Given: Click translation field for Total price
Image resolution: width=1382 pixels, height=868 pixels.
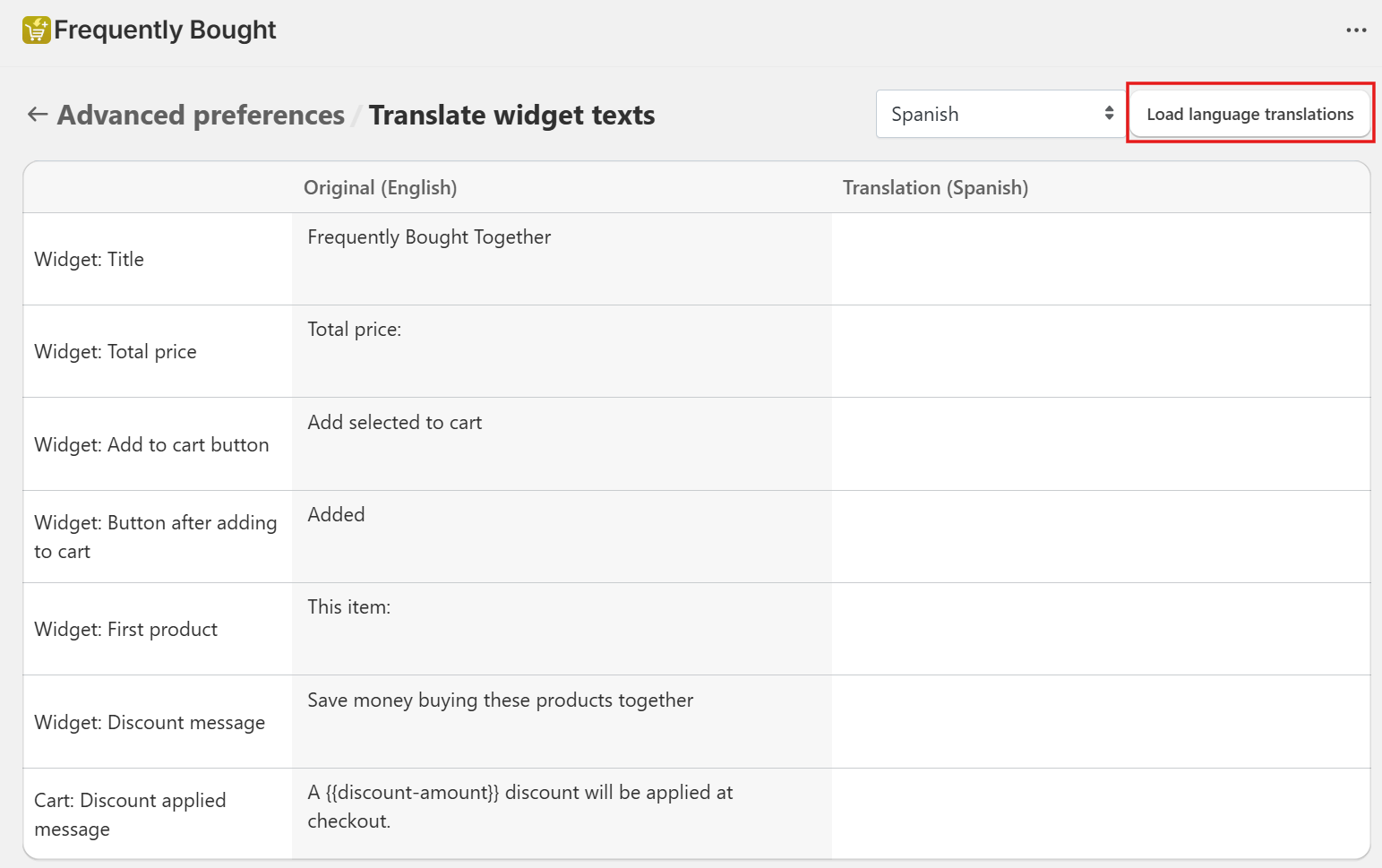Looking at the screenshot, I should point(1100,351).
